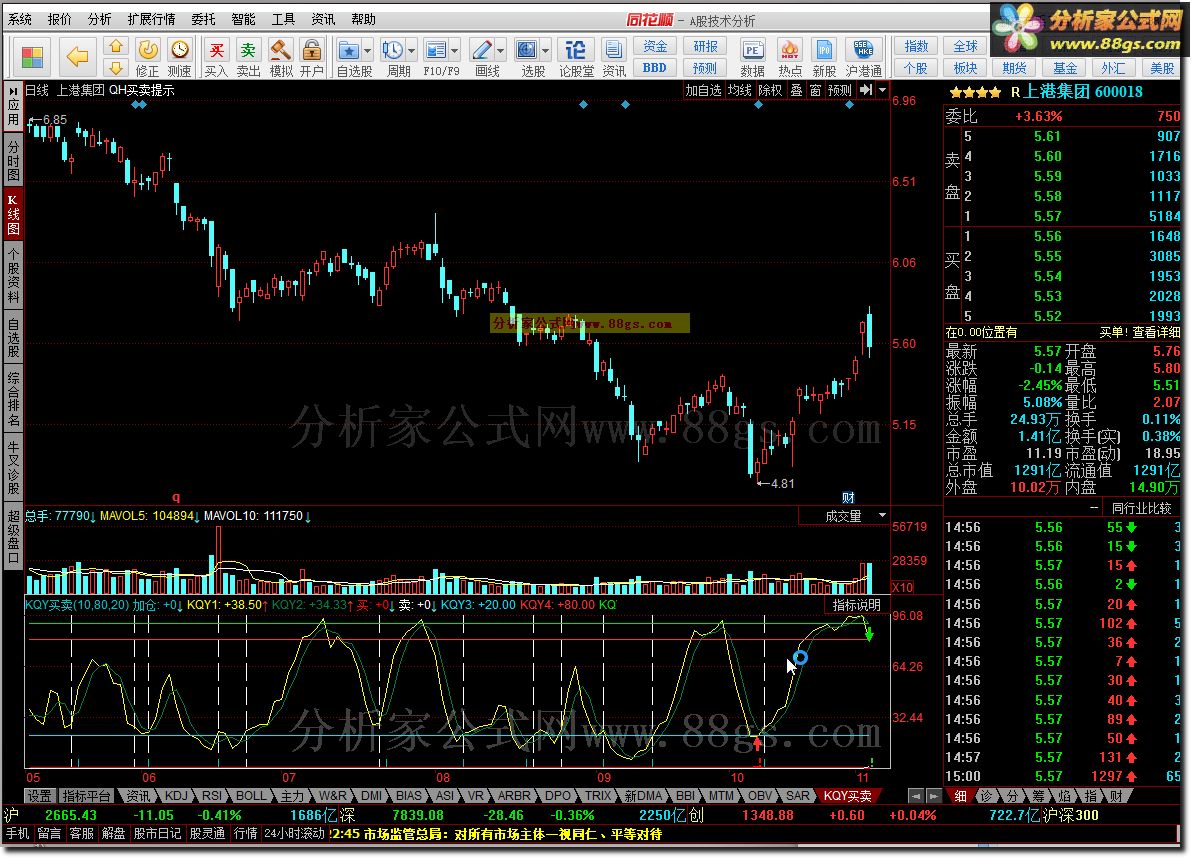Open the 资讯 news document icon
The image size is (1192, 858).
click(x=613, y=50)
